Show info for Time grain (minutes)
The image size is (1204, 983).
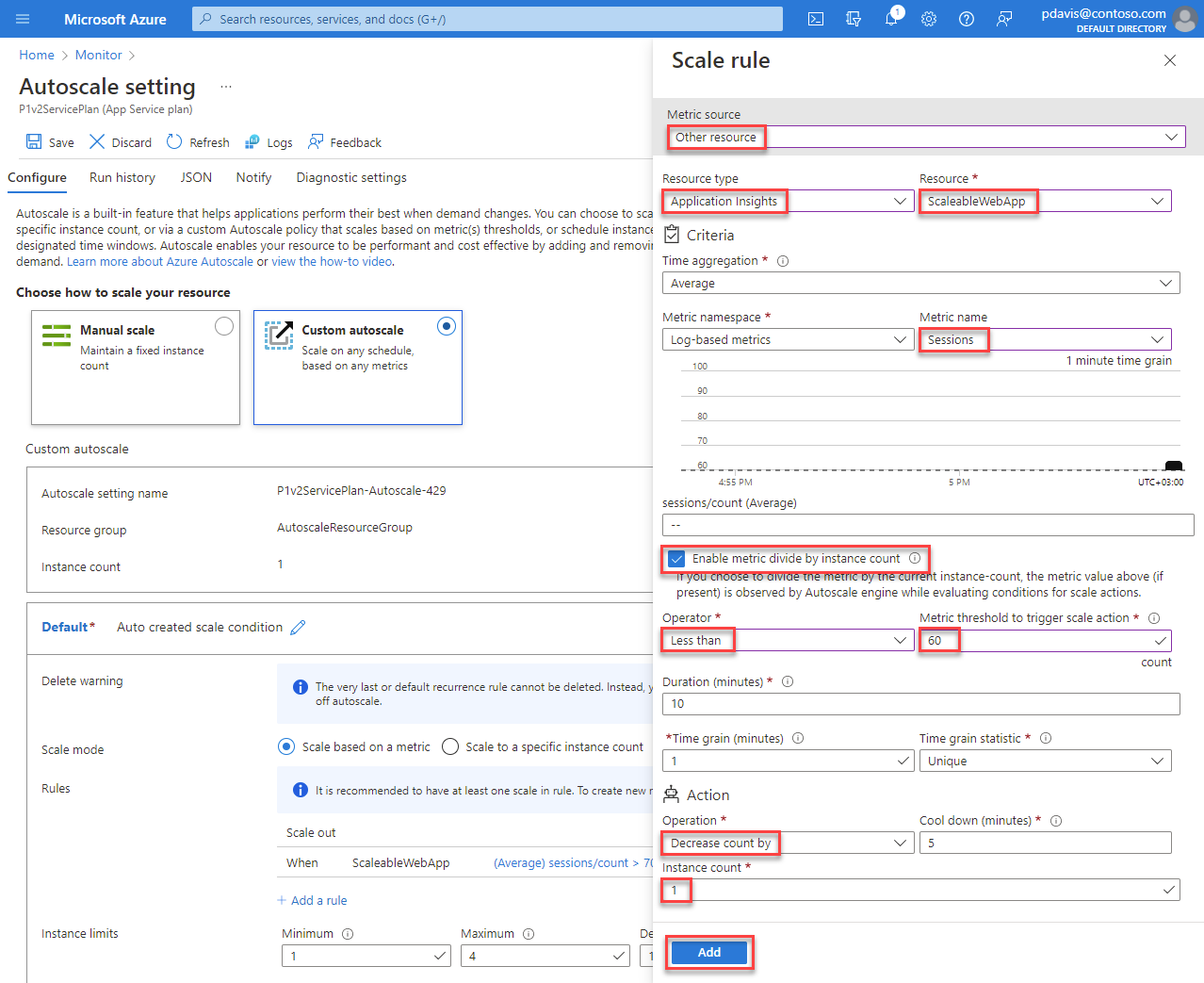click(x=798, y=738)
